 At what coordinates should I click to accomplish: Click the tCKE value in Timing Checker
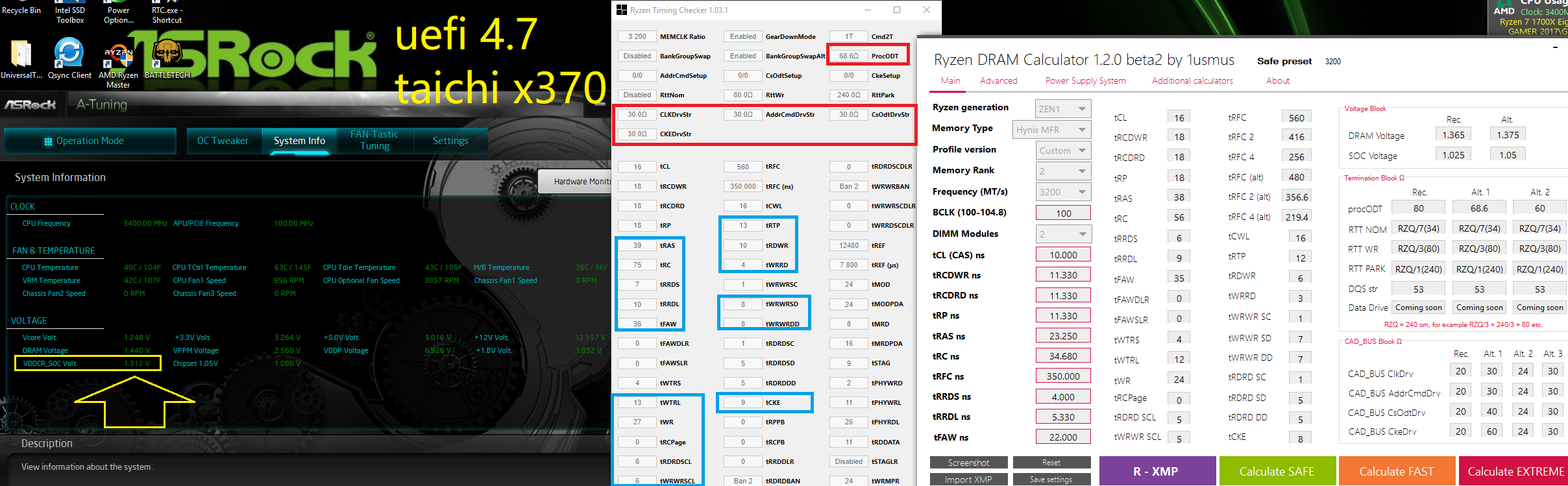point(742,402)
